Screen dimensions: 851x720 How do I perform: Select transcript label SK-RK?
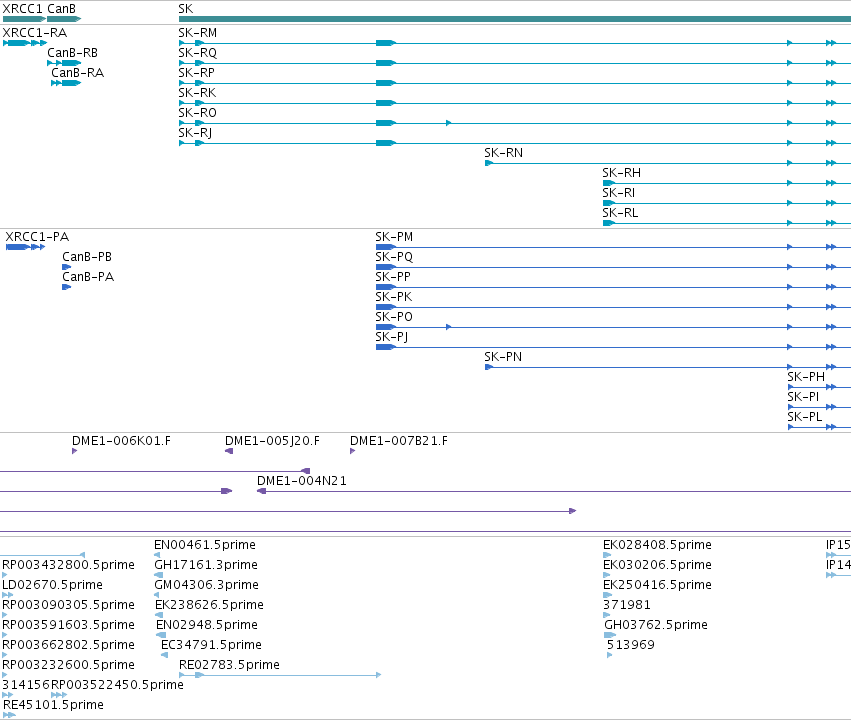[x=197, y=93]
